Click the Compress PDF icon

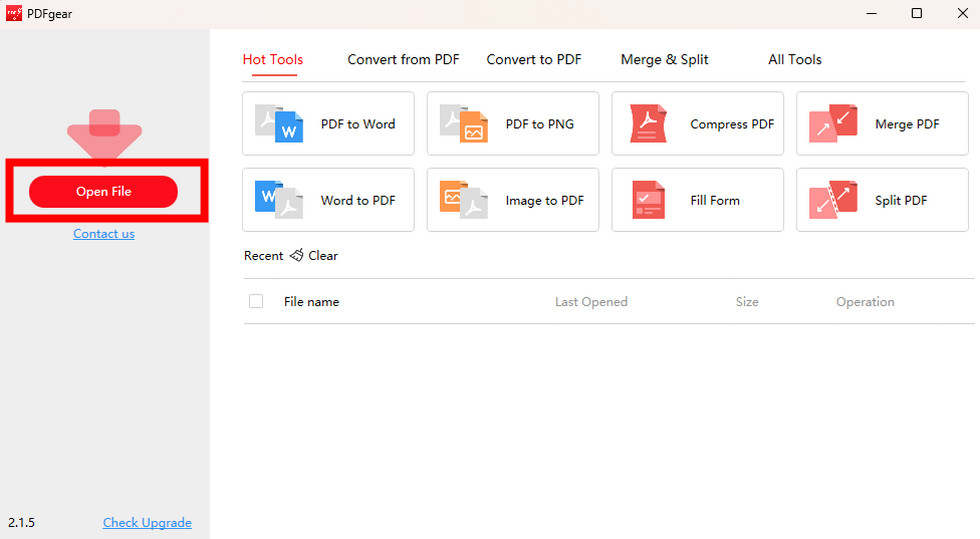pyautogui.click(x=648, y=124)
